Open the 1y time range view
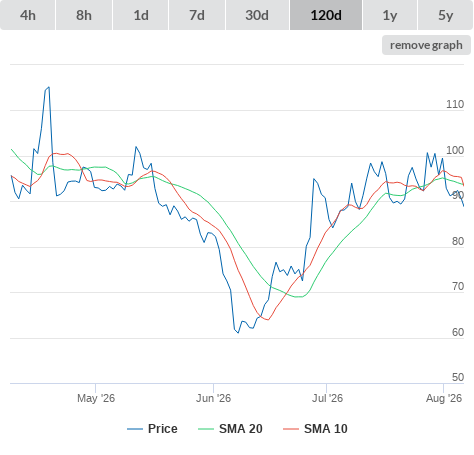474x455 pixels. (390, 15)
